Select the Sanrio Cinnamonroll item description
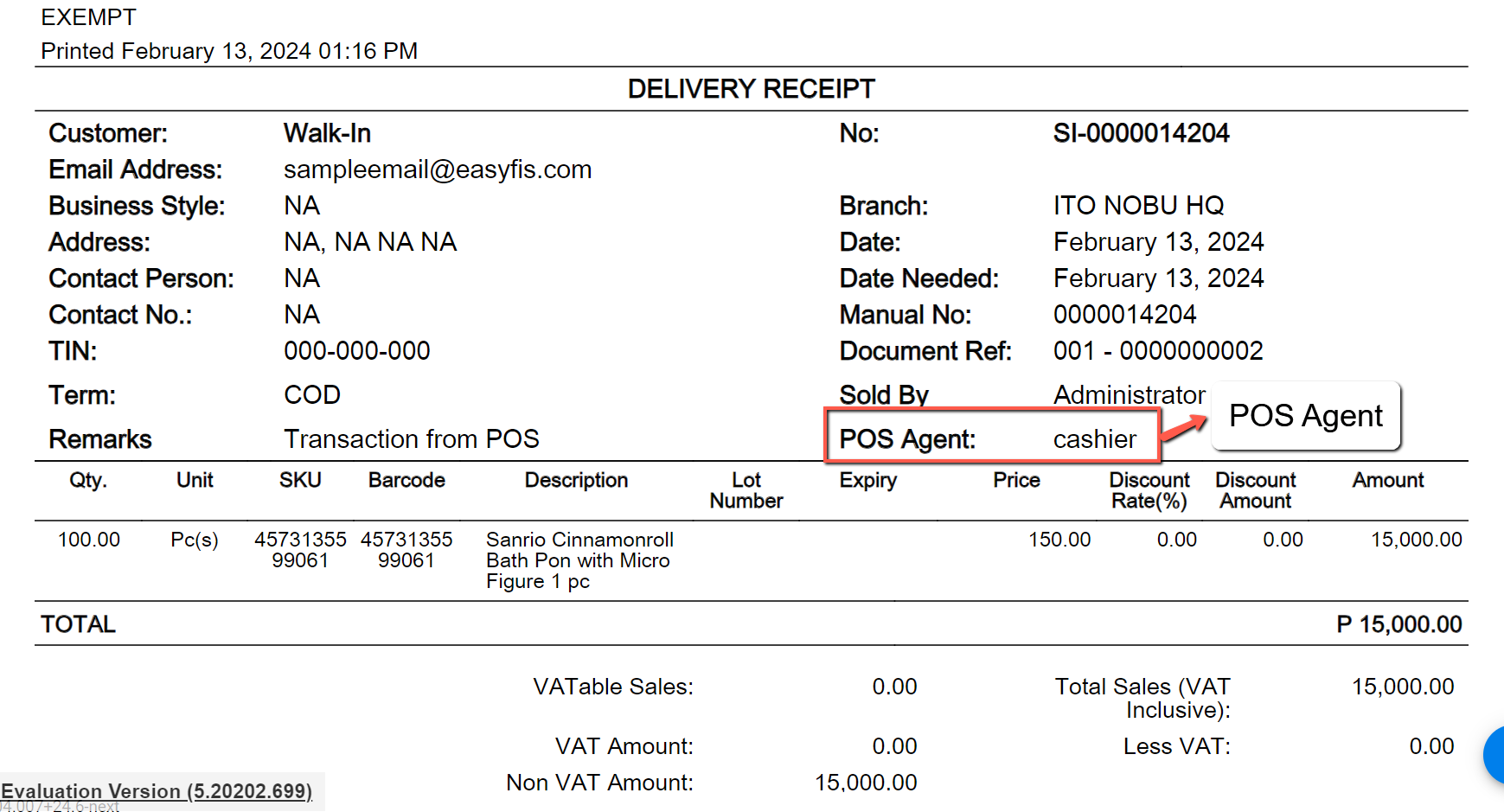The height and width of the screenshot is (812, 1504). click(579, 560)
